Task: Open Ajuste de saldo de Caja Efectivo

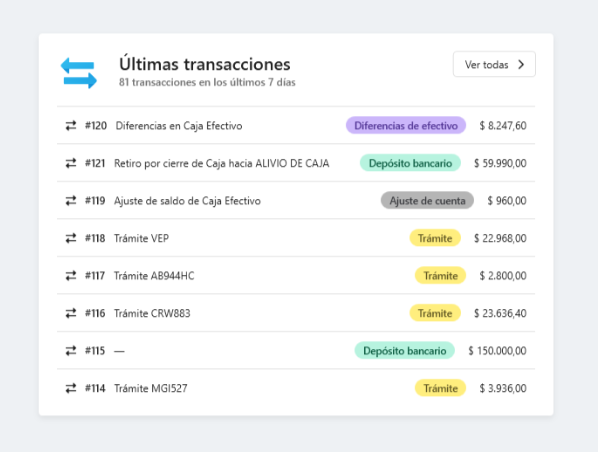Action: click(x=187, y=201)
